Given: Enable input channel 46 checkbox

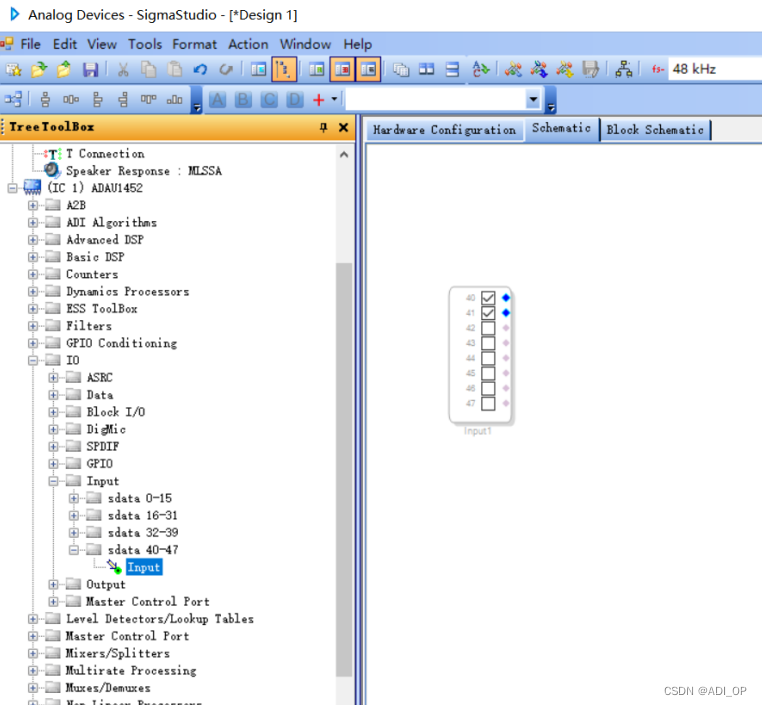Looking at the screenshot, I should point(488,388).
